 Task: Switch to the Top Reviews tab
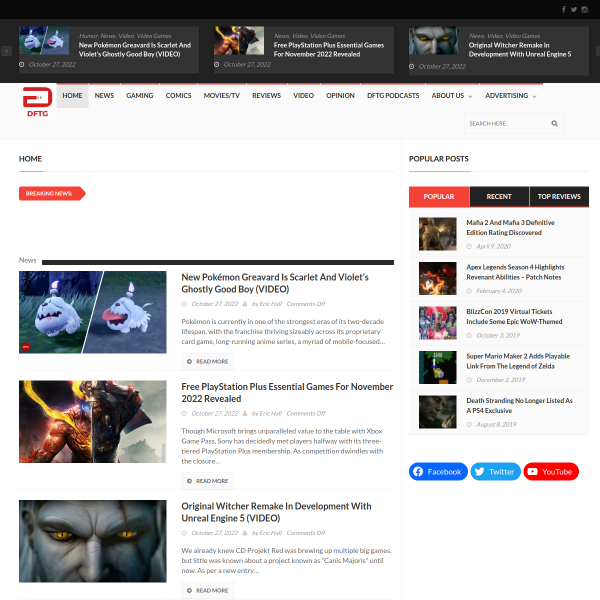click(559, 197)
